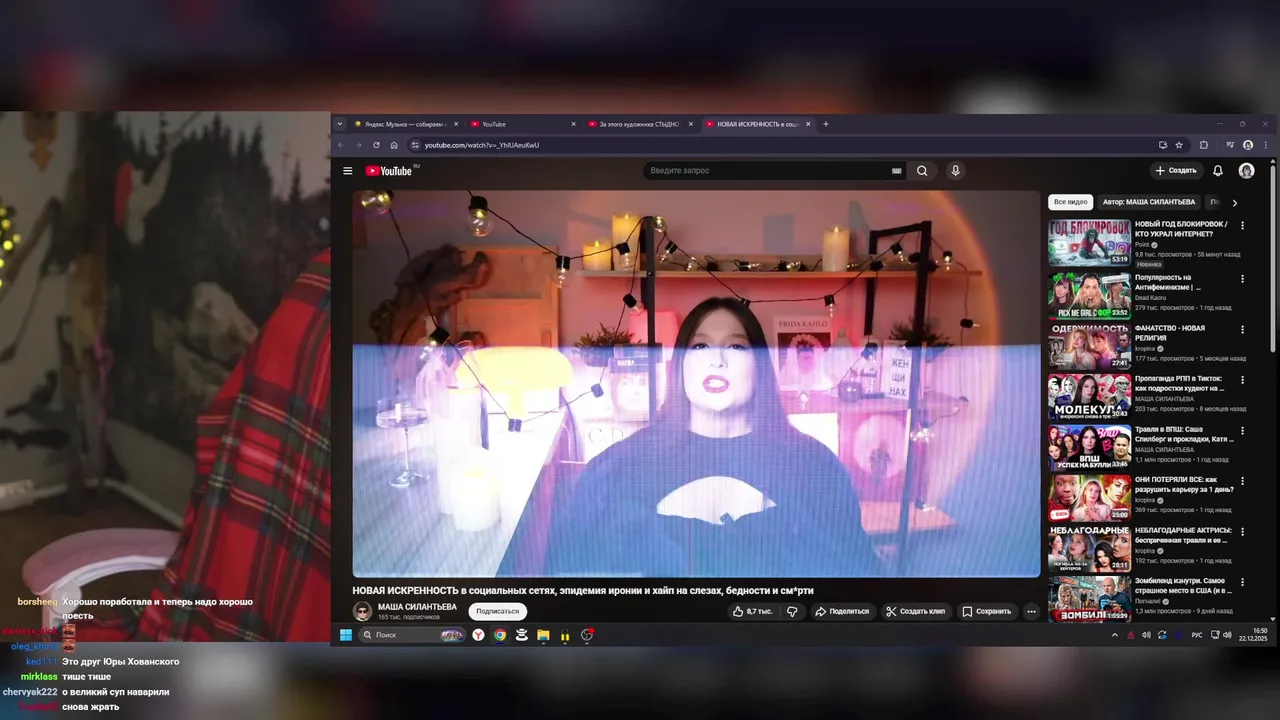Close the Яндекс Музыка tab
Viewport: 1280px width, 720px height.
point(456,124)
